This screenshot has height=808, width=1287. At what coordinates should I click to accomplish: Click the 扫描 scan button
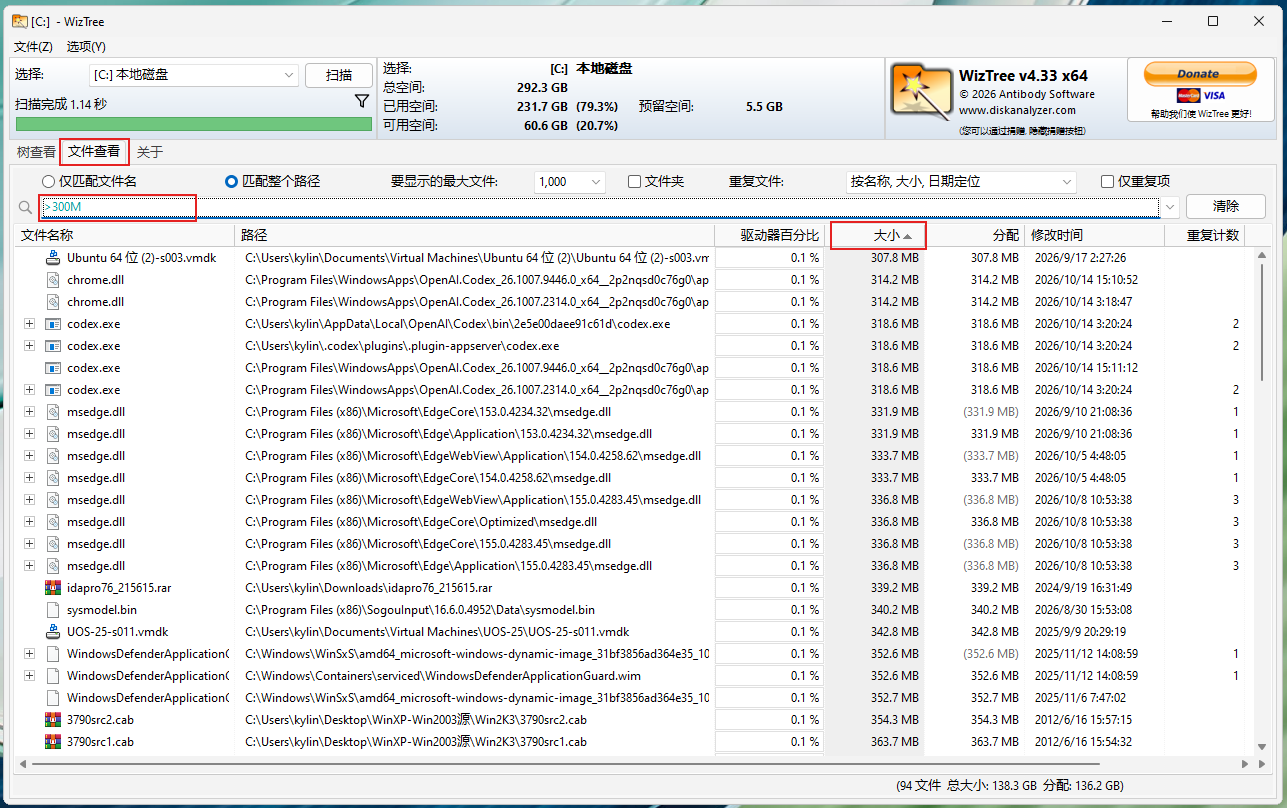(339, 75)
